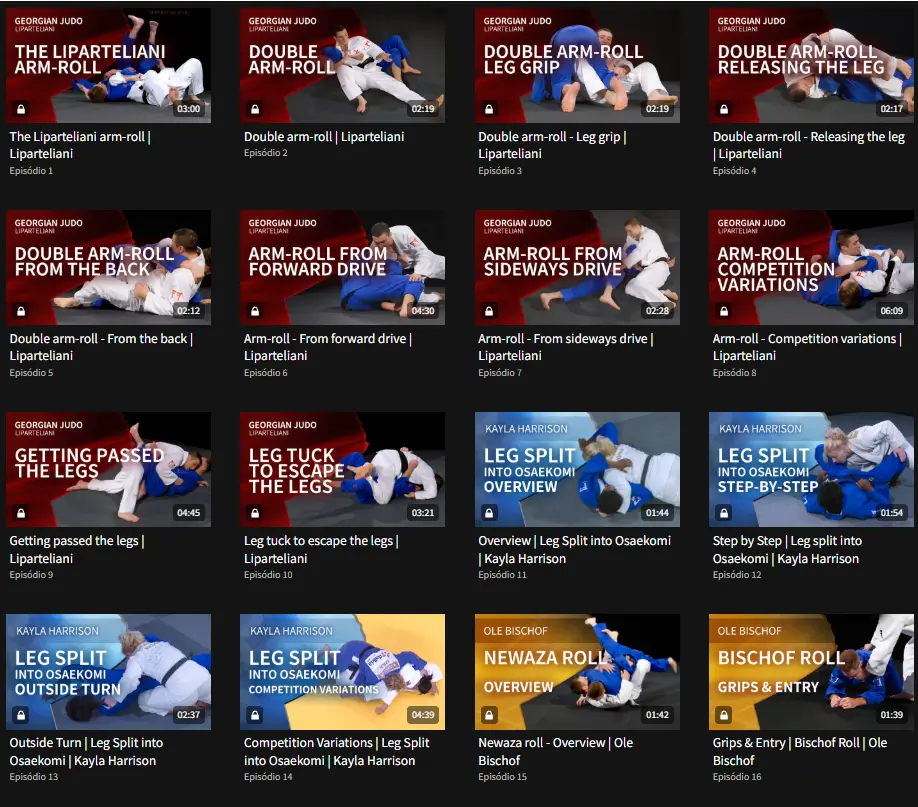Click lock icon on Newaza Roll Overview thumbnail

489,715
